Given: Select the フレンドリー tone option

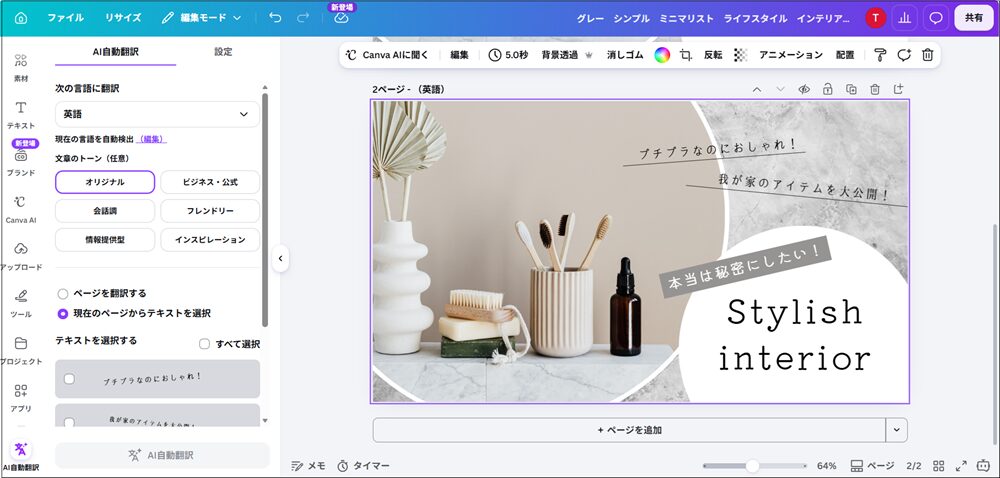Looking at the screenshot, I should 210,211.
